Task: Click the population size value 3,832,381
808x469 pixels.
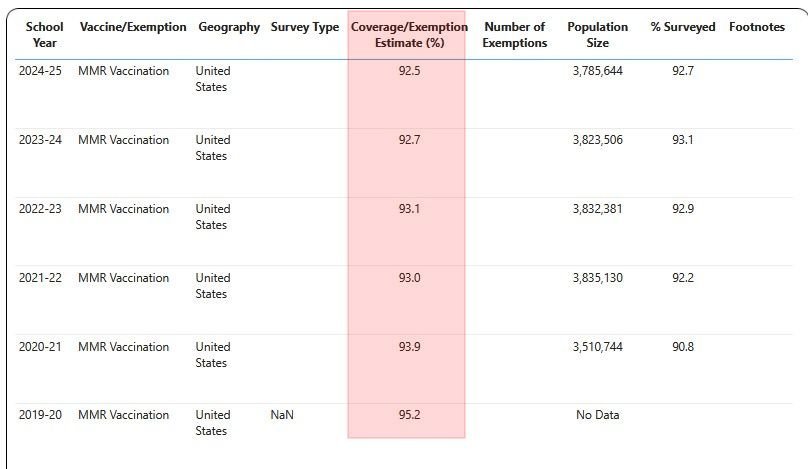Action: [x=597, y=209]
